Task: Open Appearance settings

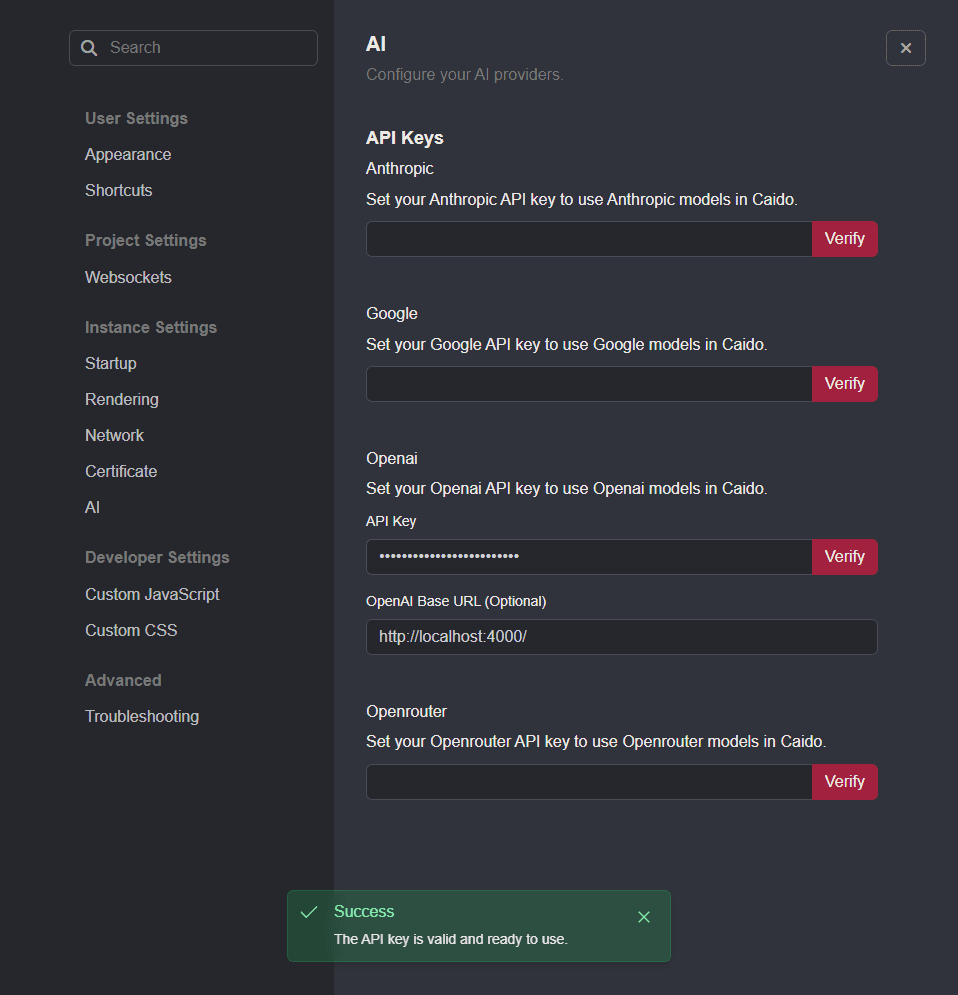Action: pos(128,154)
